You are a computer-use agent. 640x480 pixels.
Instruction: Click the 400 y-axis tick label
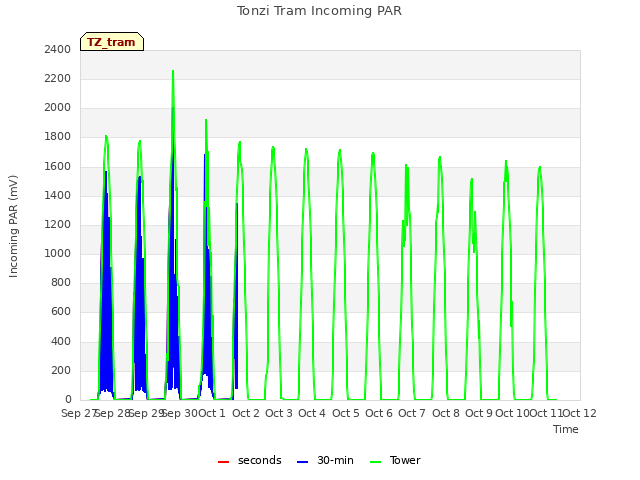click(x=61, y=341)
